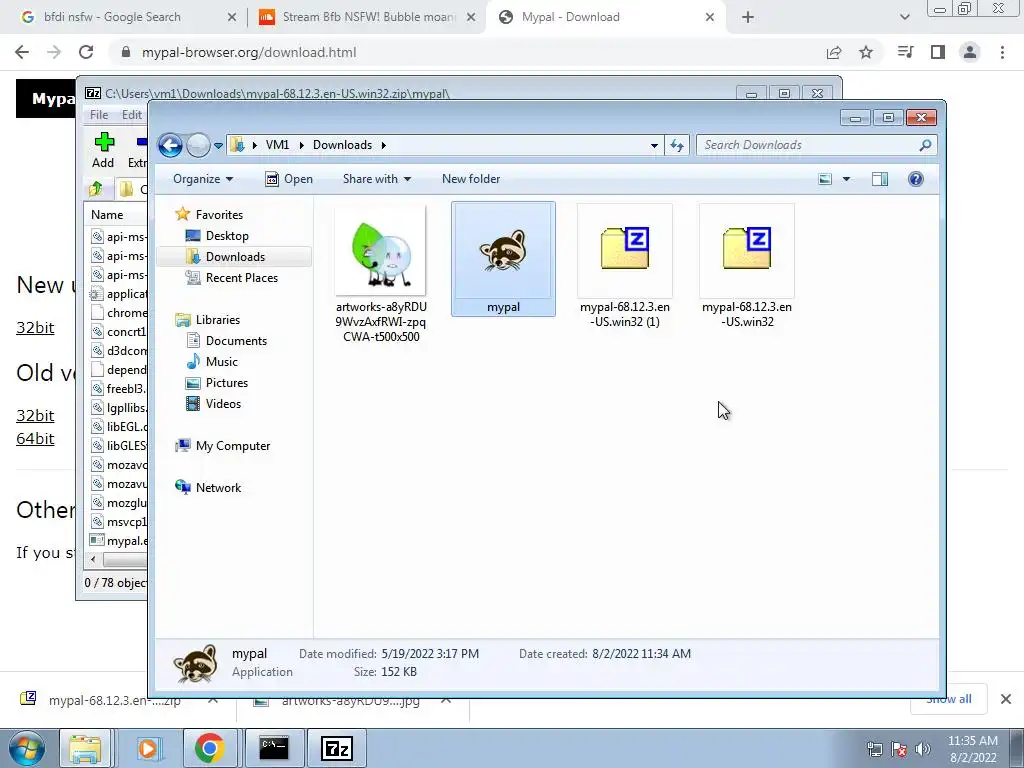Screen dimensions: 1024x768
Task: Click the Refresh button beside Explorer address bar
Action: (677, 145)
